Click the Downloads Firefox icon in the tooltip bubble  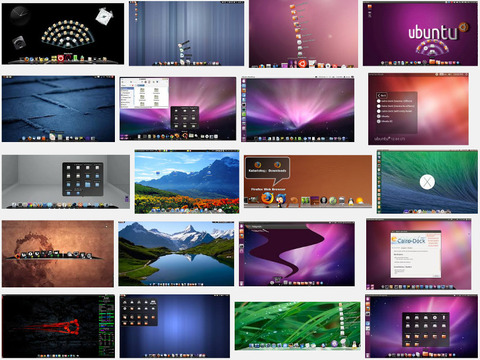coord(277,165)
